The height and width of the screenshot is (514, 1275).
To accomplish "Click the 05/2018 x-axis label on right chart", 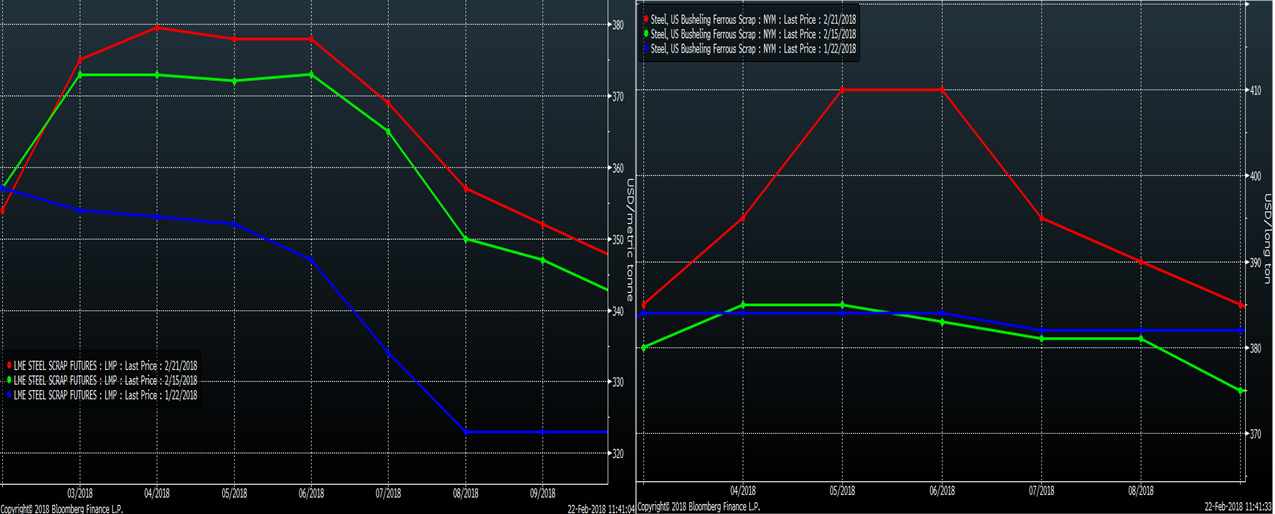I will pos(842,491).
